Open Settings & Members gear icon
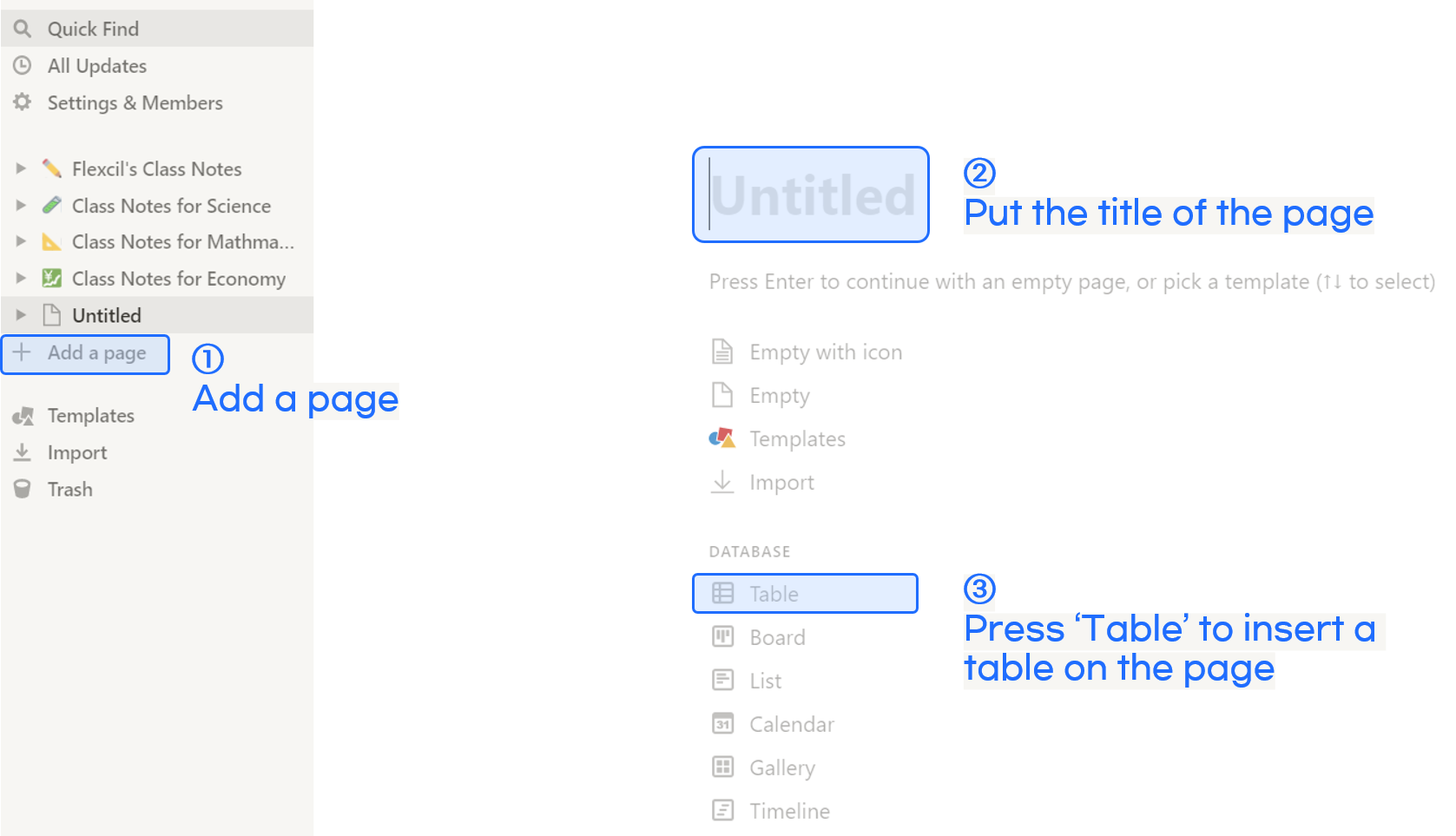 [x=23, y=102]
